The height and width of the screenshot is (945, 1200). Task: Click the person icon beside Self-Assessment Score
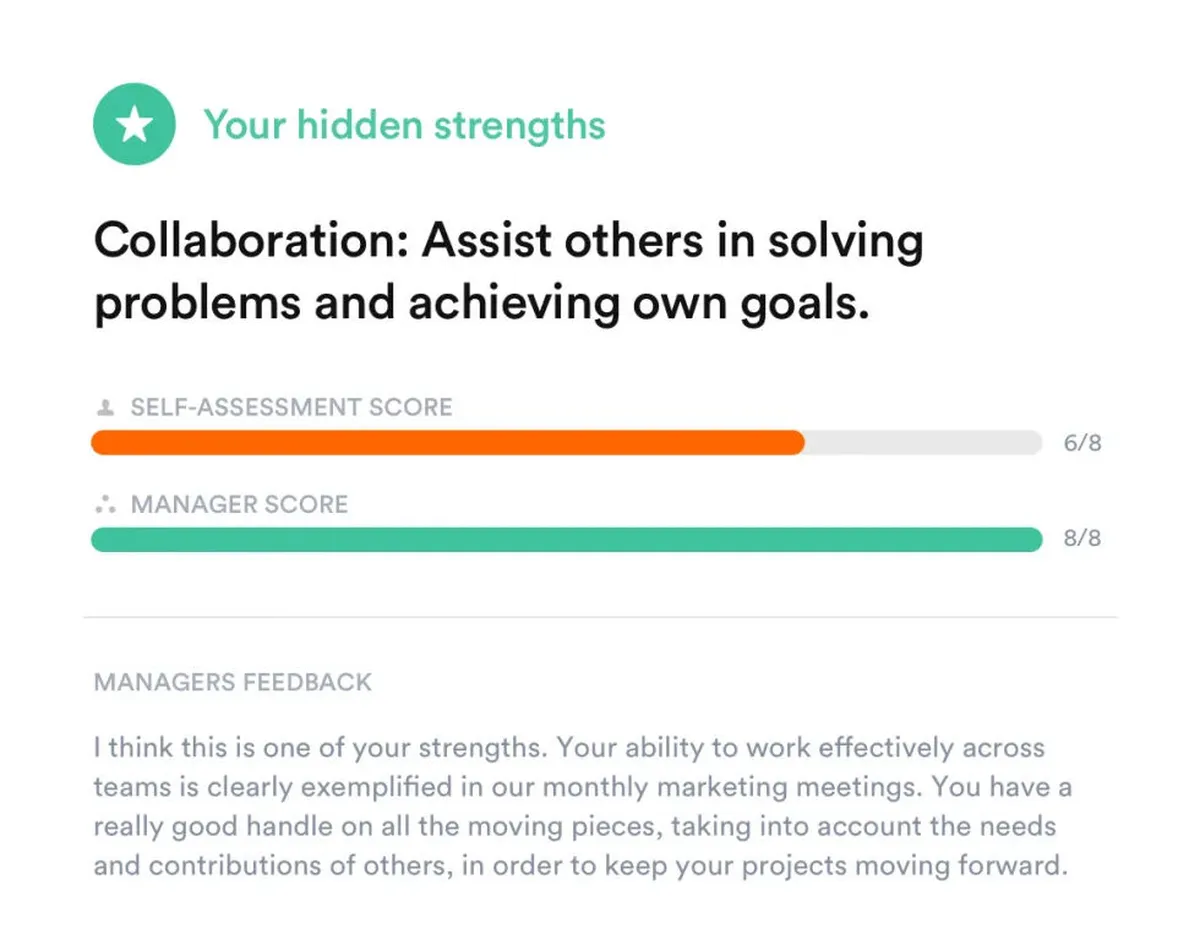[x=101, y=408]
